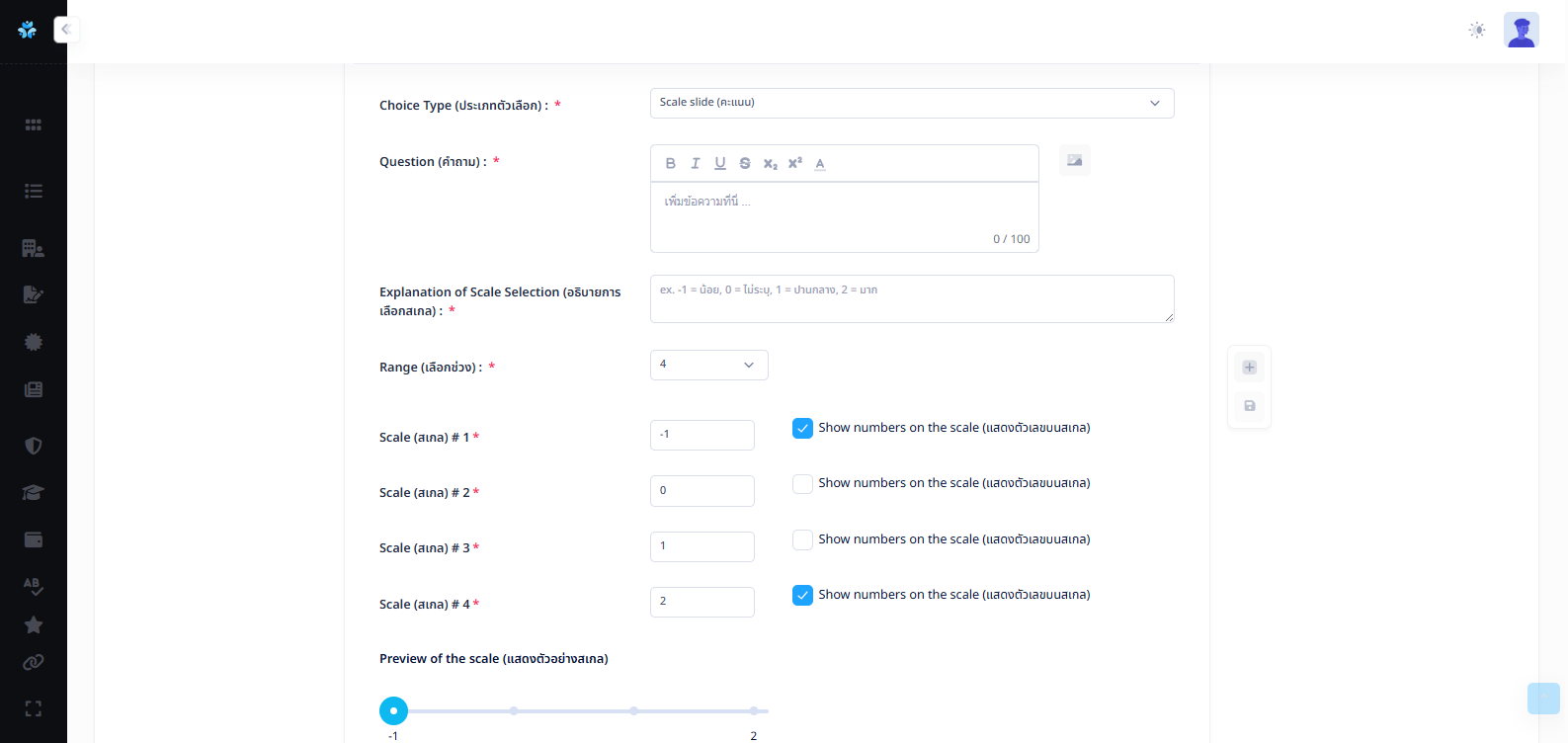Viewport: 1568px width, 743px height.
Task: Click the Explanation of Scale Selection textbox
Action: pyautogui.click(x=911, y=298)
